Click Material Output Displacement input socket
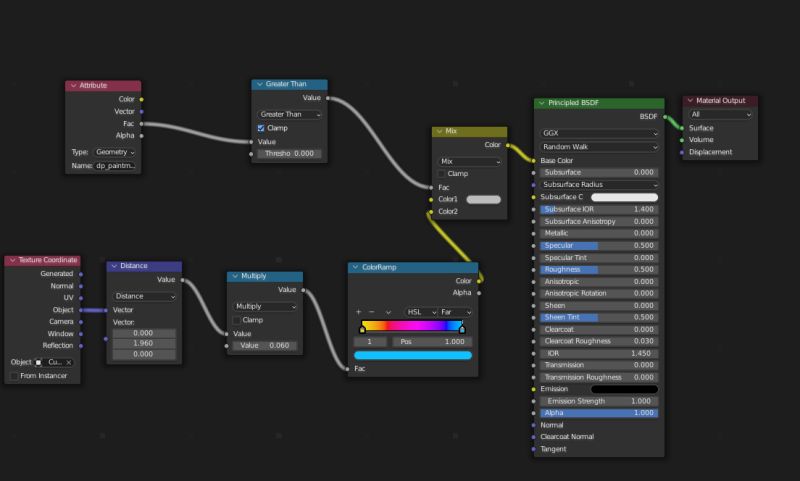Viewport: 800px width, 481px height. coord(682,153)
